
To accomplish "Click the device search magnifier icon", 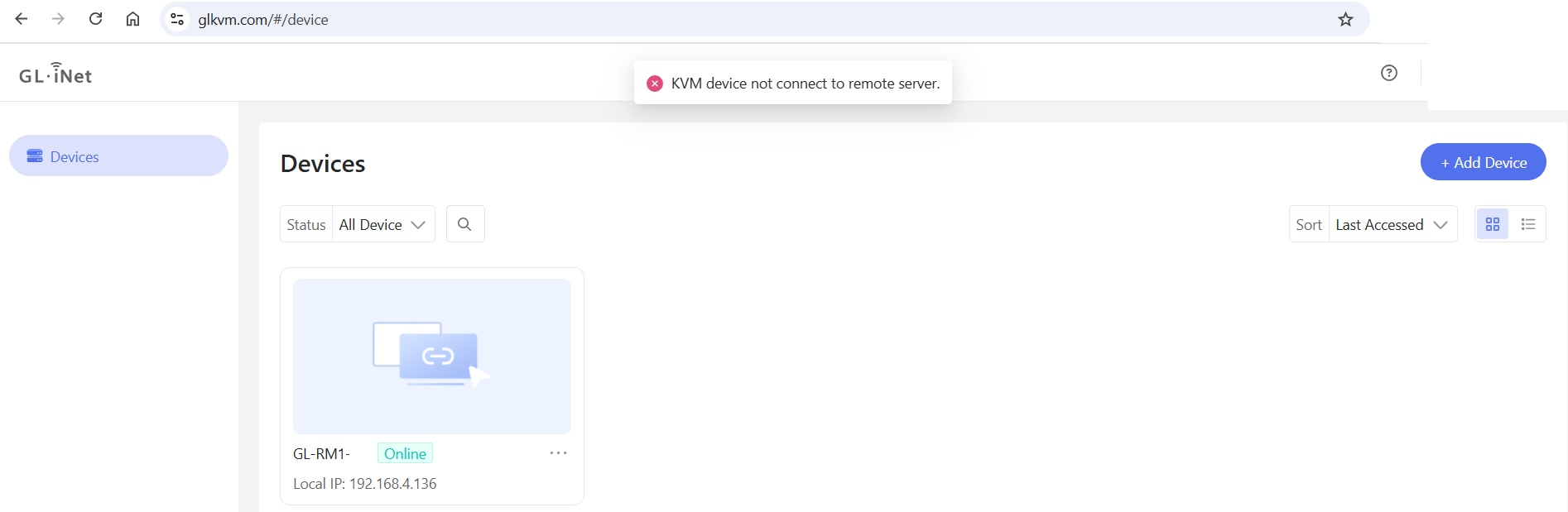I will (464, 224).
